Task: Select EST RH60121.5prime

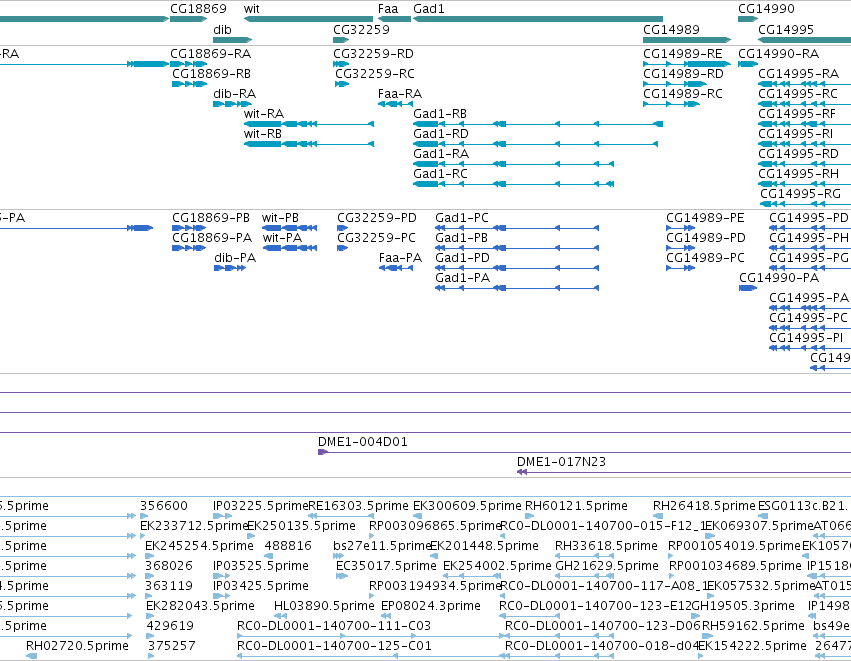Action: tap(530, 516)
